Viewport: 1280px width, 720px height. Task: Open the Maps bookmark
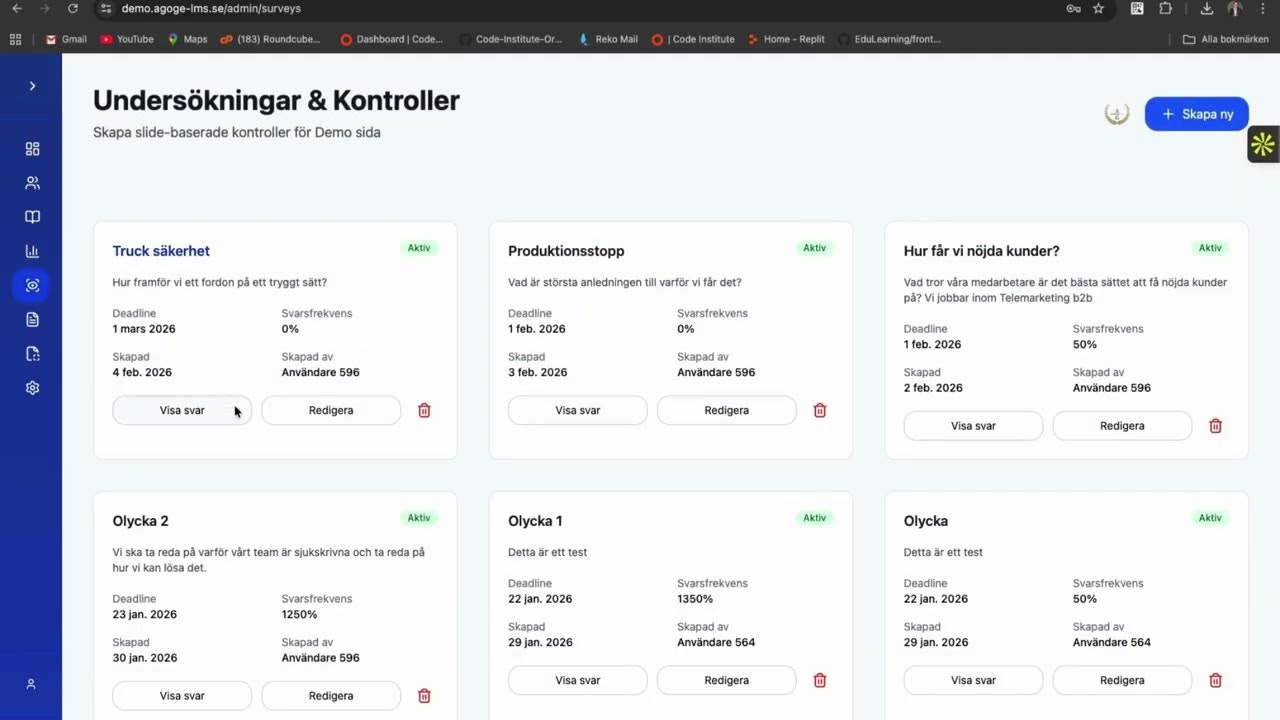[187, 39]
